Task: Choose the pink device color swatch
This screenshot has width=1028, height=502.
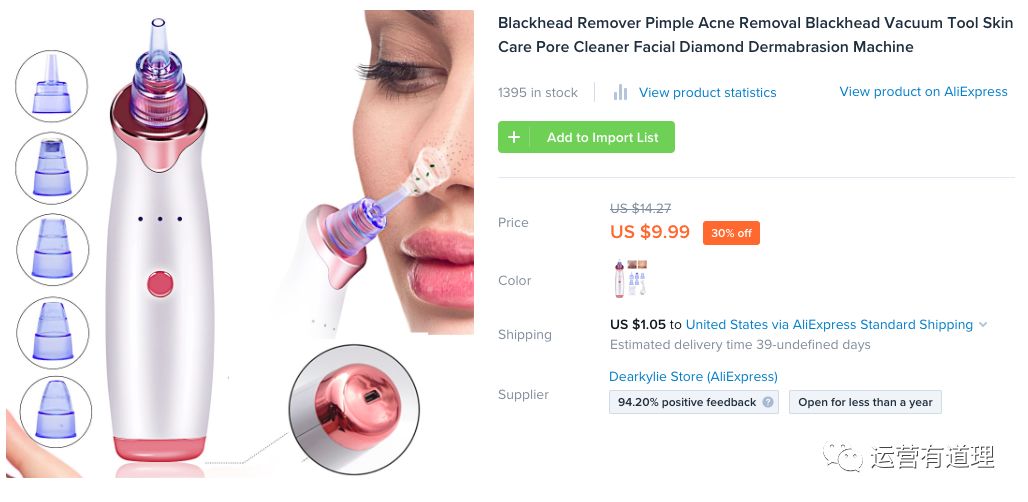Action: [619, 279]
